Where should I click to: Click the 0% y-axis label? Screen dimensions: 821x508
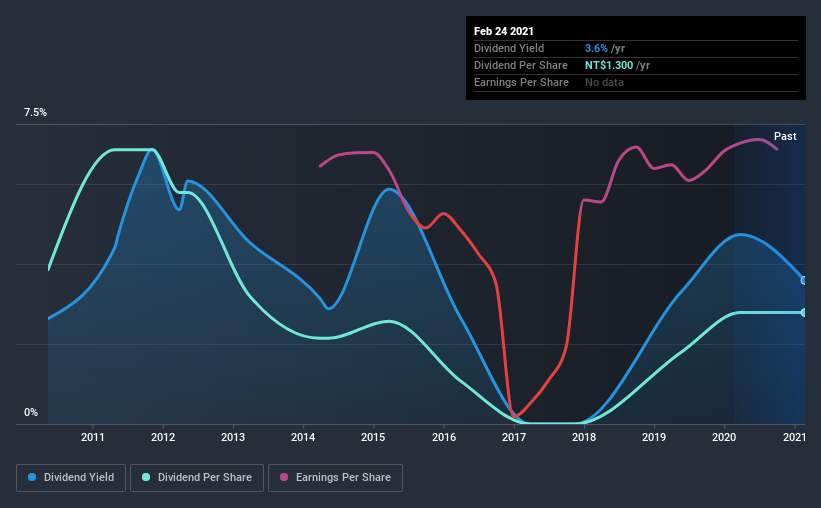pos(31,413)
